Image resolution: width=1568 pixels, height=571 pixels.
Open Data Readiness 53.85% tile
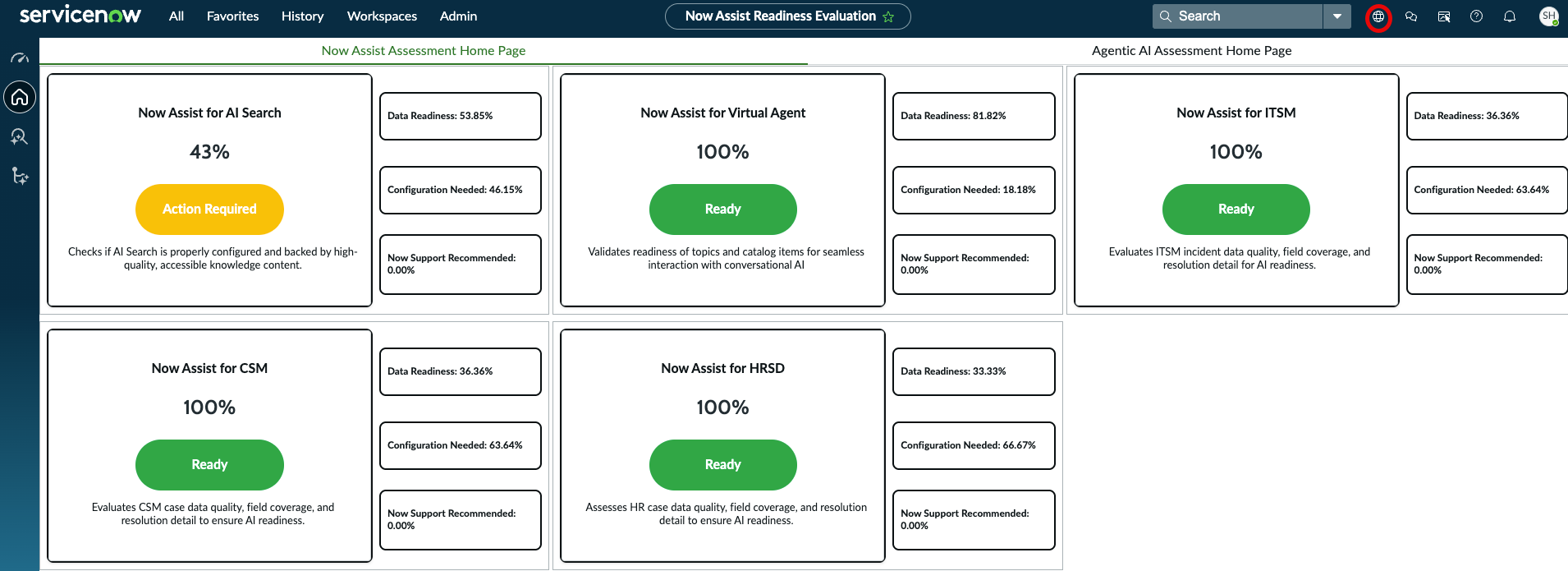(x=461, y=116)
